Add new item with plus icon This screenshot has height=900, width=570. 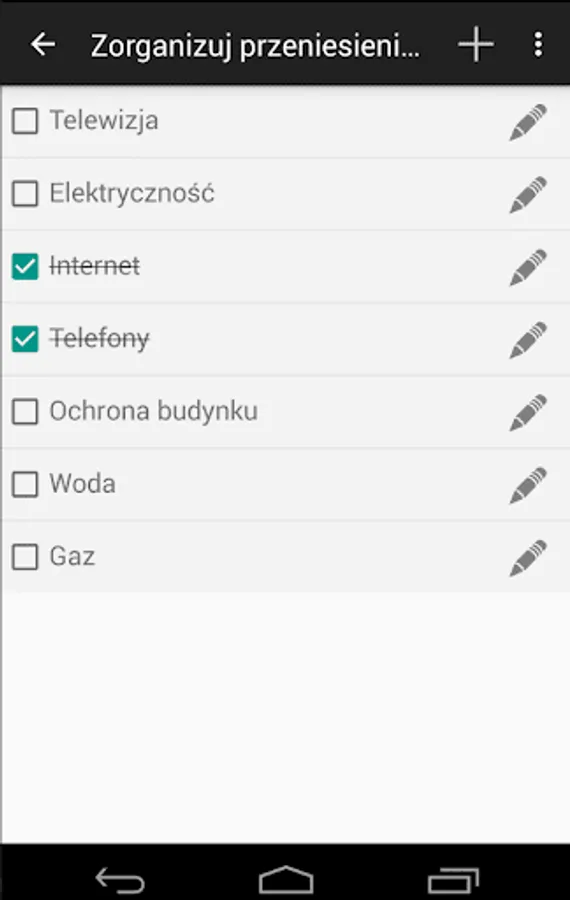(x=476, y=44)
